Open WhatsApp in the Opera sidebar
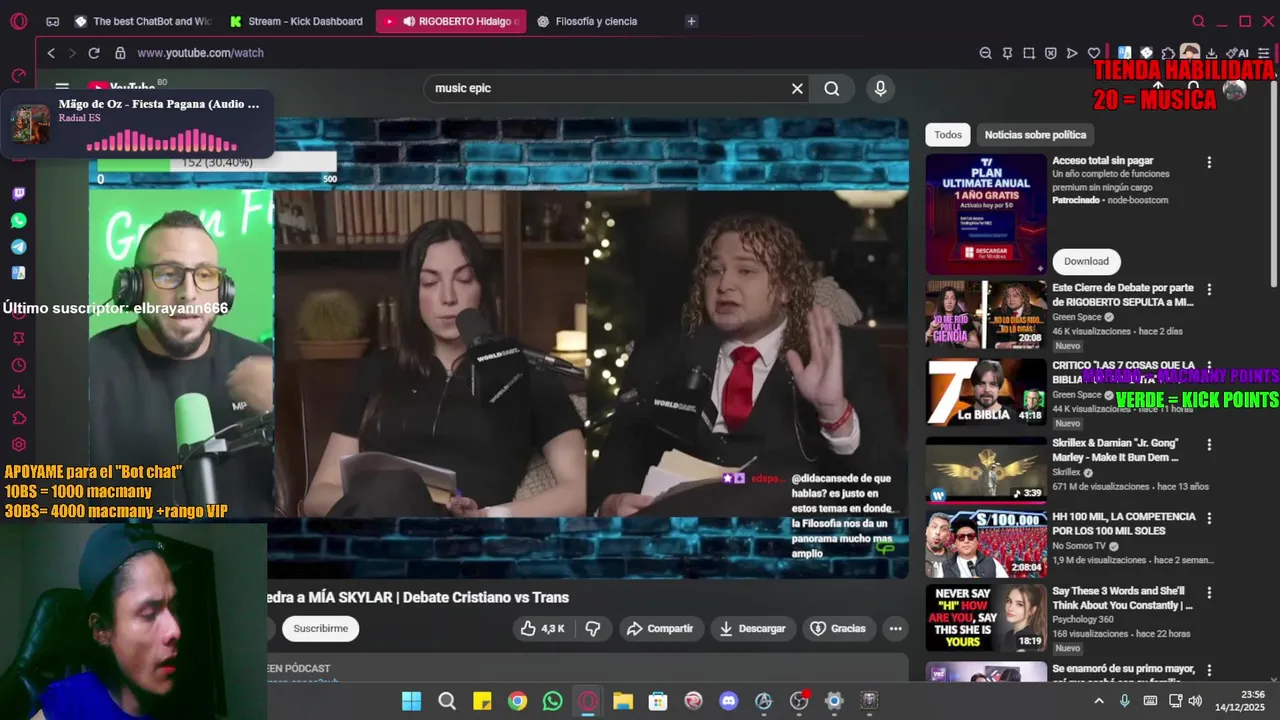The height and width of the screenshot is (720, 1280). point(18,220)
